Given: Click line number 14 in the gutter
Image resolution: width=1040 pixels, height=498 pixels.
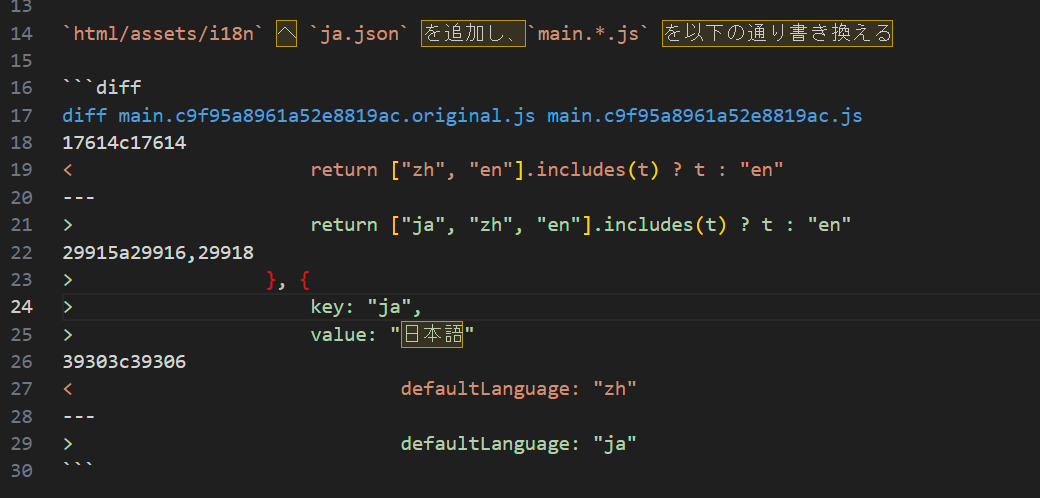Looking at the screenshot, I should [x=22, y=34].
